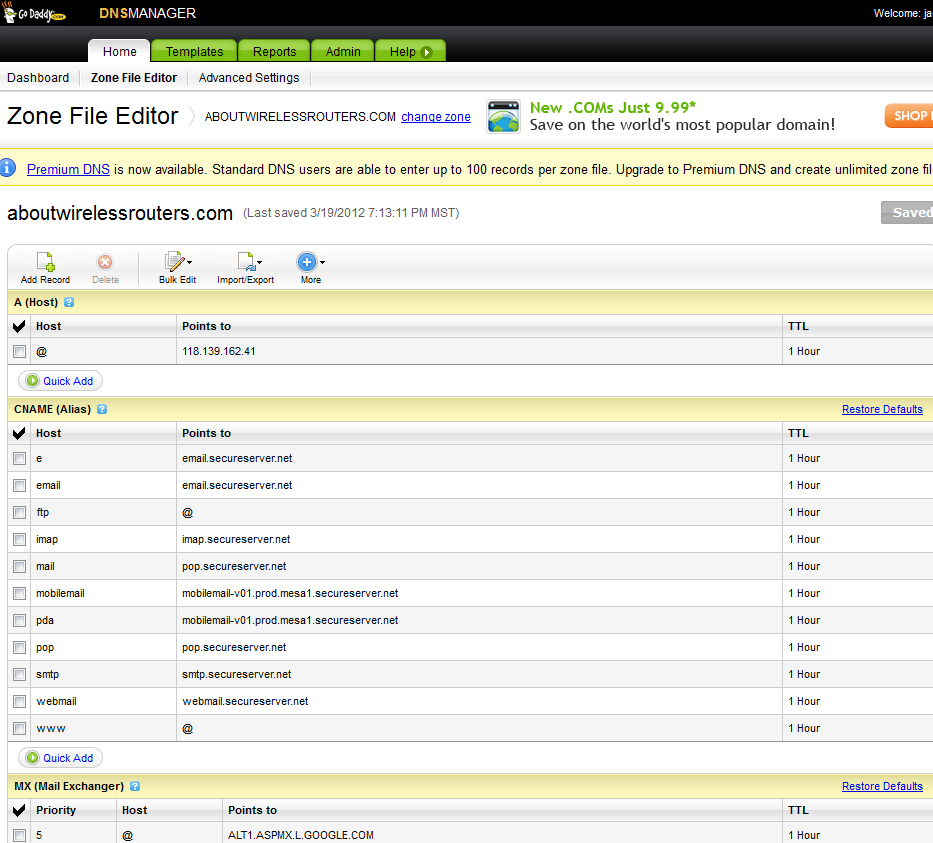Select the pda CNAME record checkbox
This screenshot has width=933, height=843.
(20, 621)
